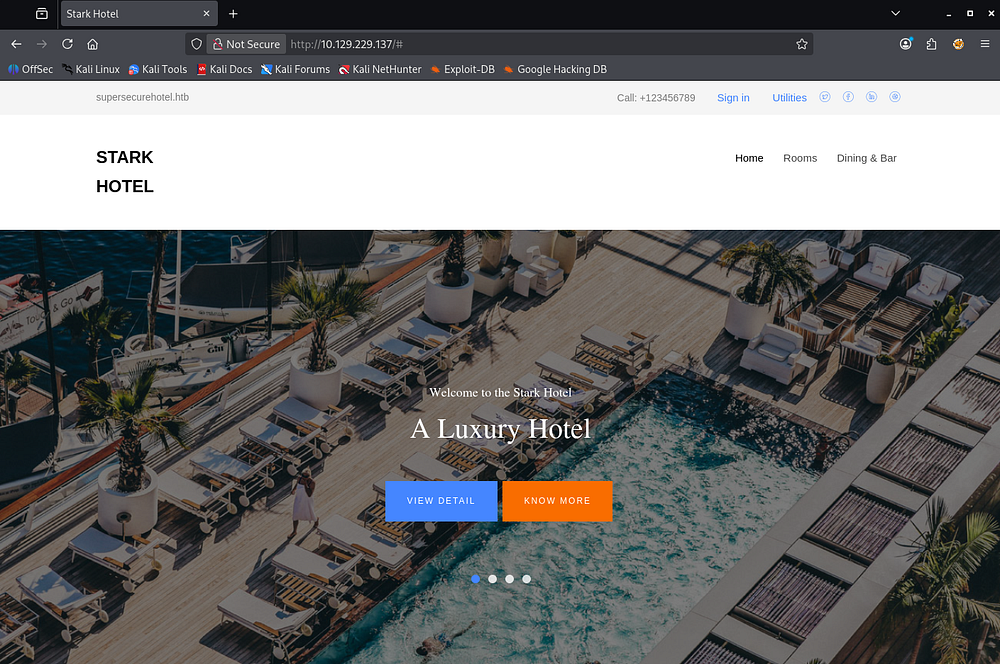Click the Sign in link
The width and height of the screenshot is (1000, 664).
click(733, 98)
